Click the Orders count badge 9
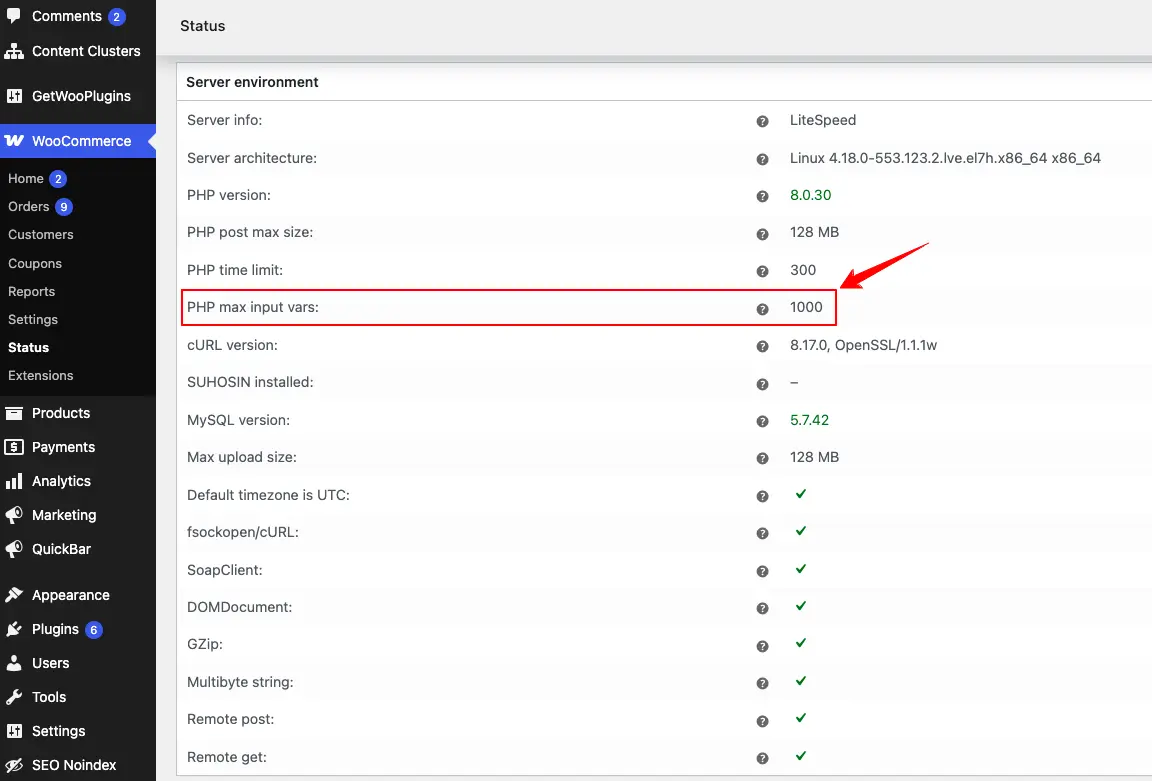This screenshot has height=781, width=1152. [x=64, y=206]
